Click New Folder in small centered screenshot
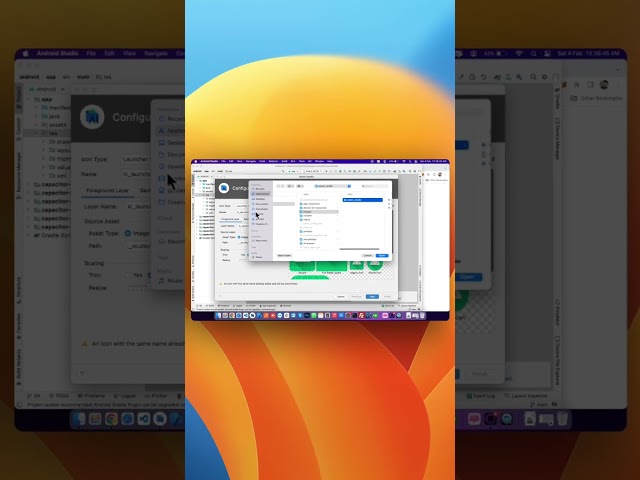This screenshot has width=640, height=480. [x=284, y=256]
